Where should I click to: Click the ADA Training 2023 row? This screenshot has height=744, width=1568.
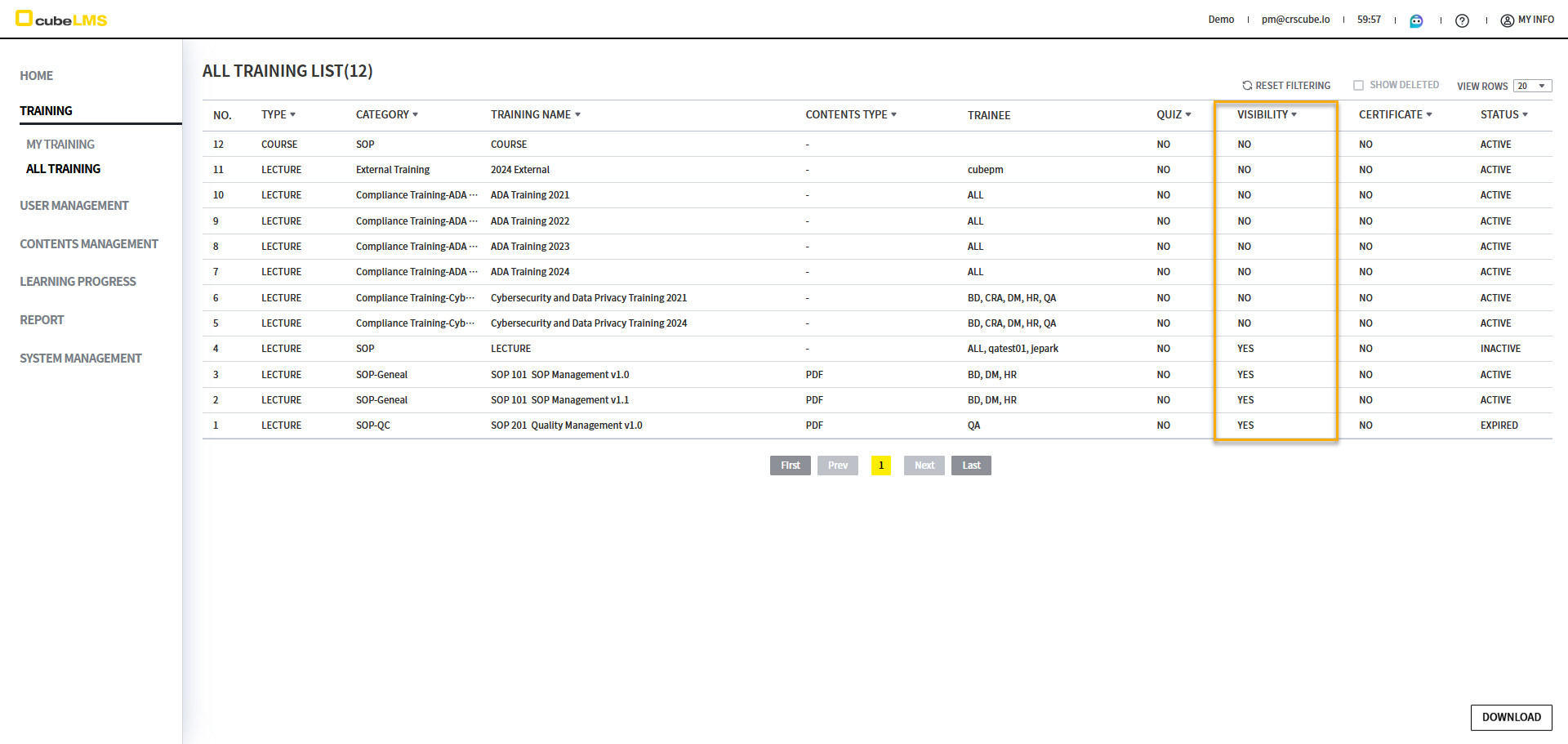pos(530,247)
